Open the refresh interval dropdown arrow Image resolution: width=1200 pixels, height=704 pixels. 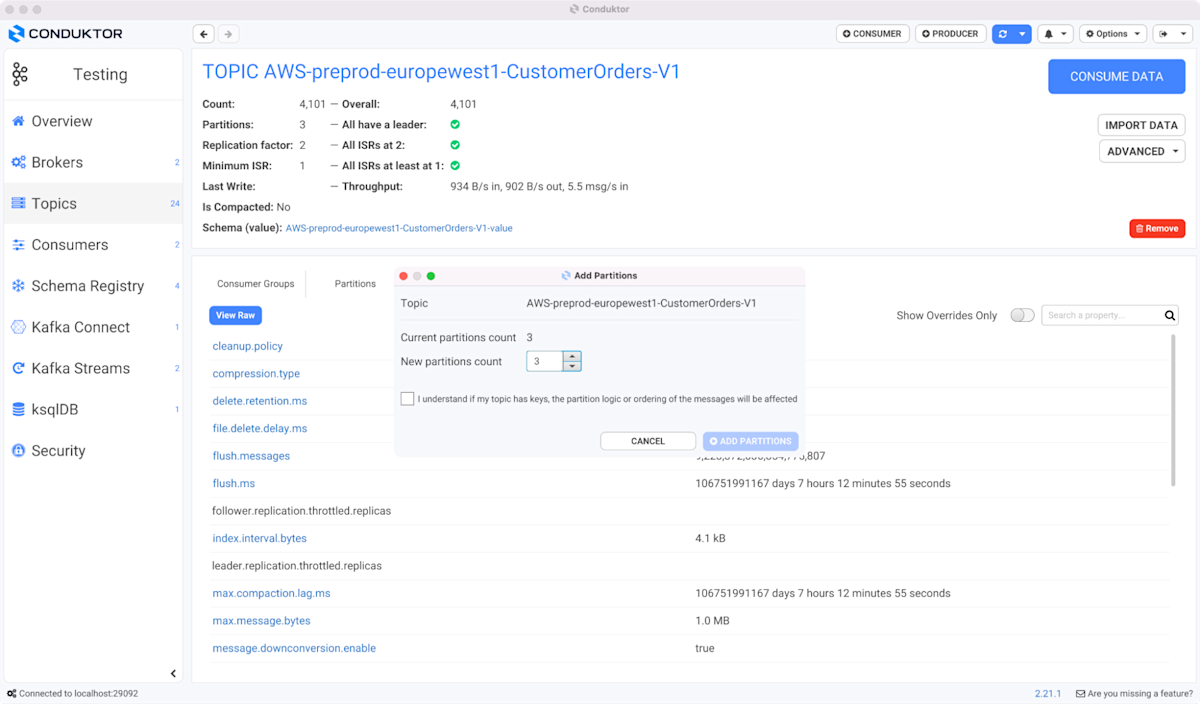coord(1021,34)
